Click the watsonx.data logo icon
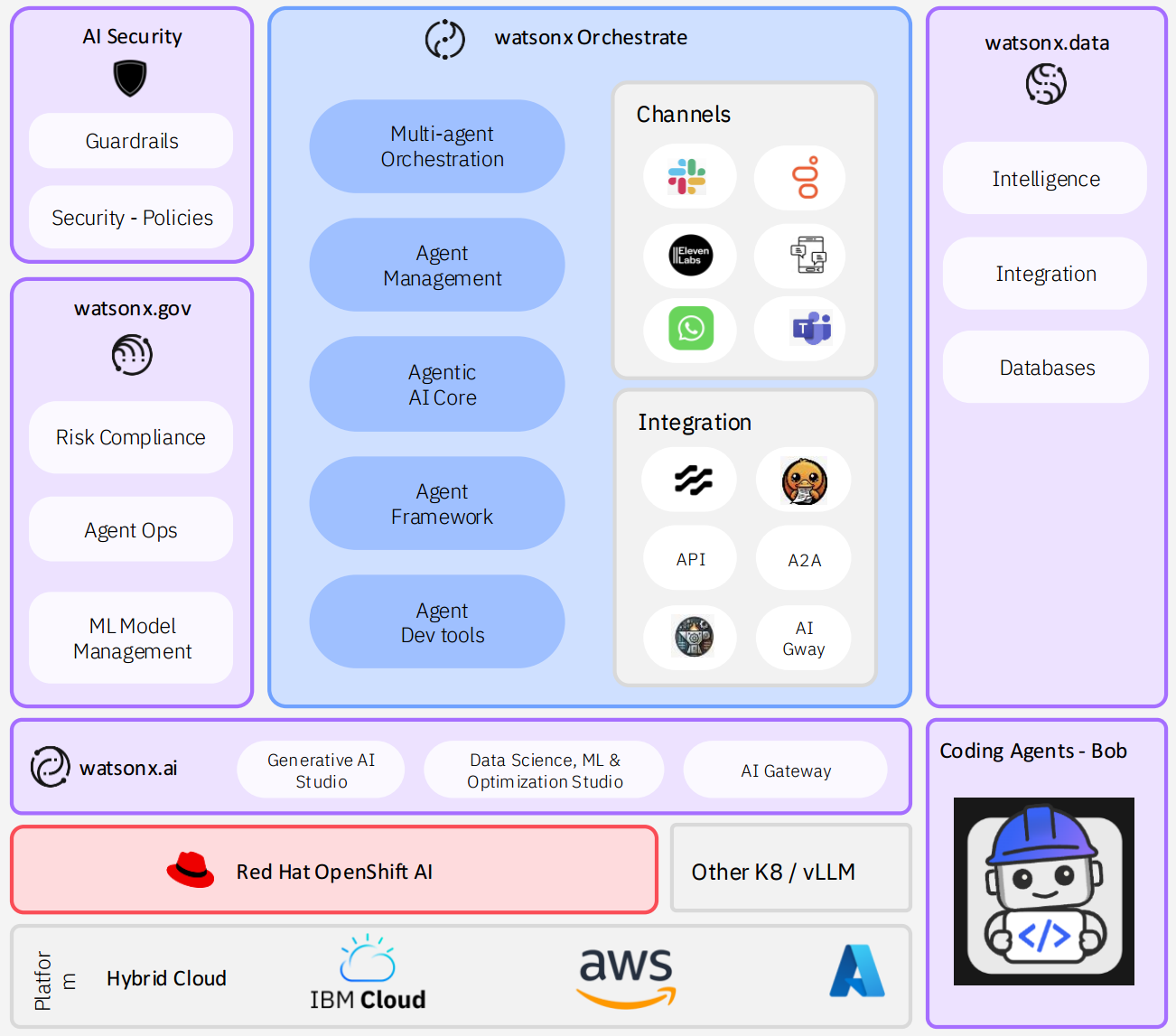This screenshot has height=1036, width=1176. (1046, 84)
